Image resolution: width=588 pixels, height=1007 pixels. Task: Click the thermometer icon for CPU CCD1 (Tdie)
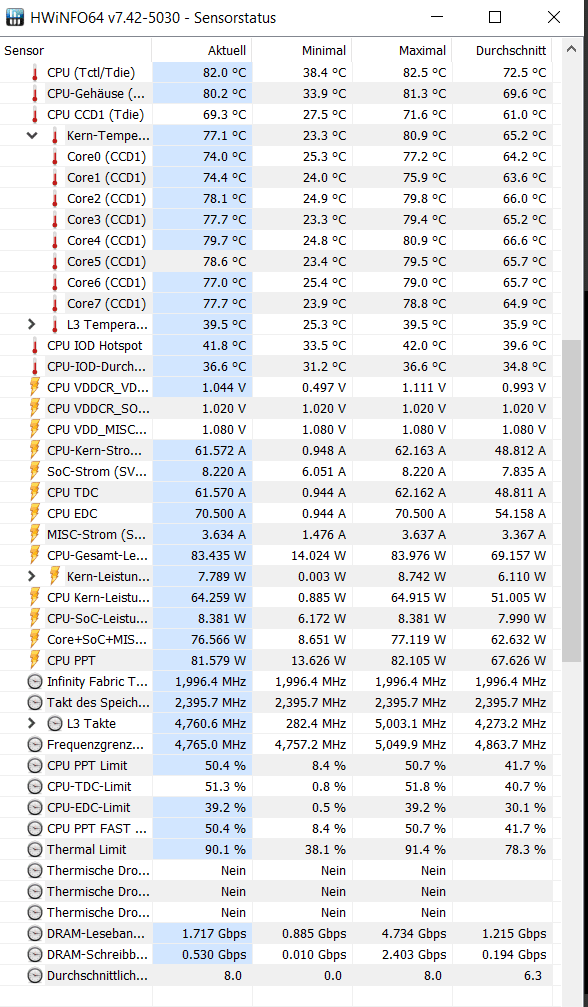(35, 115)
